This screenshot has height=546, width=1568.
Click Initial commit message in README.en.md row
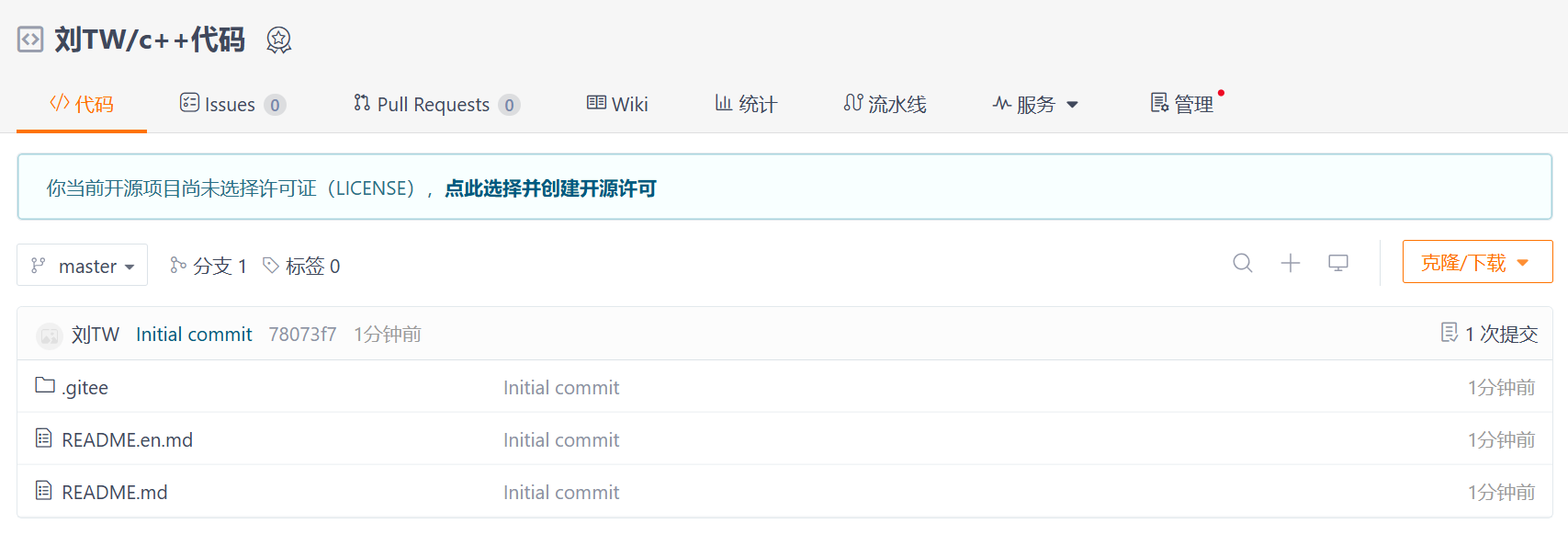561,439
